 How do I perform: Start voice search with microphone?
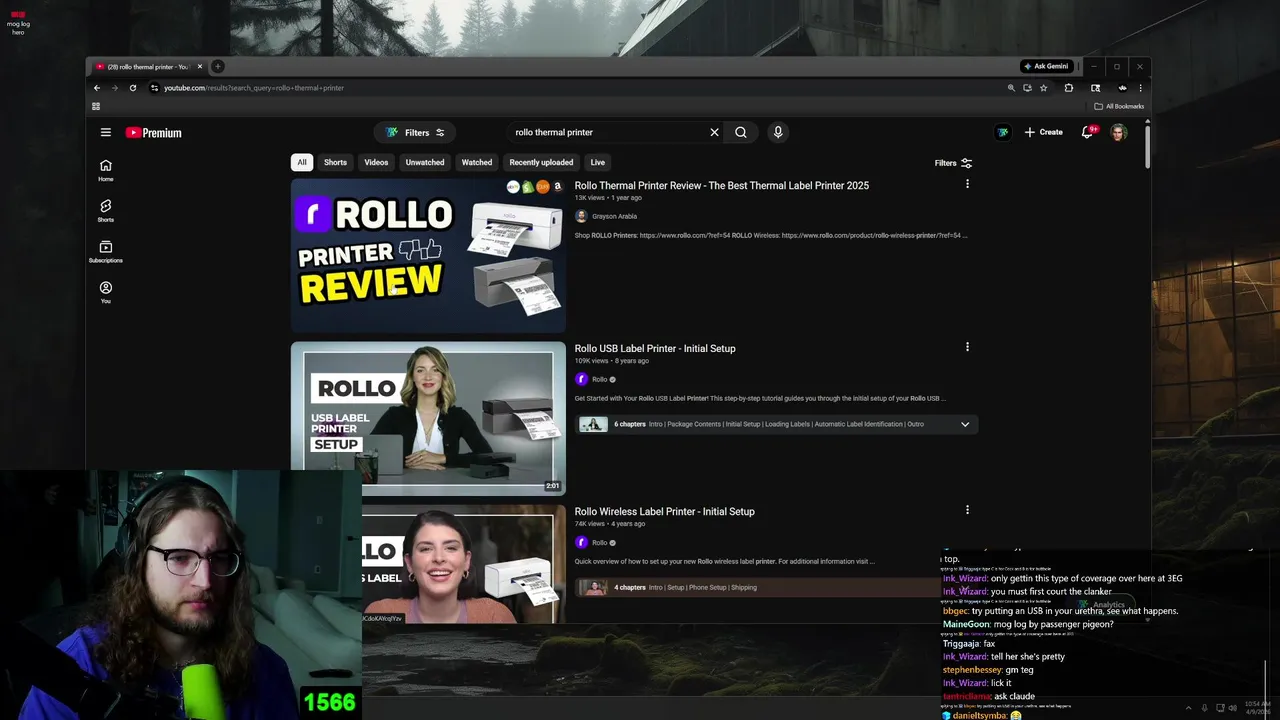[777, 132]
